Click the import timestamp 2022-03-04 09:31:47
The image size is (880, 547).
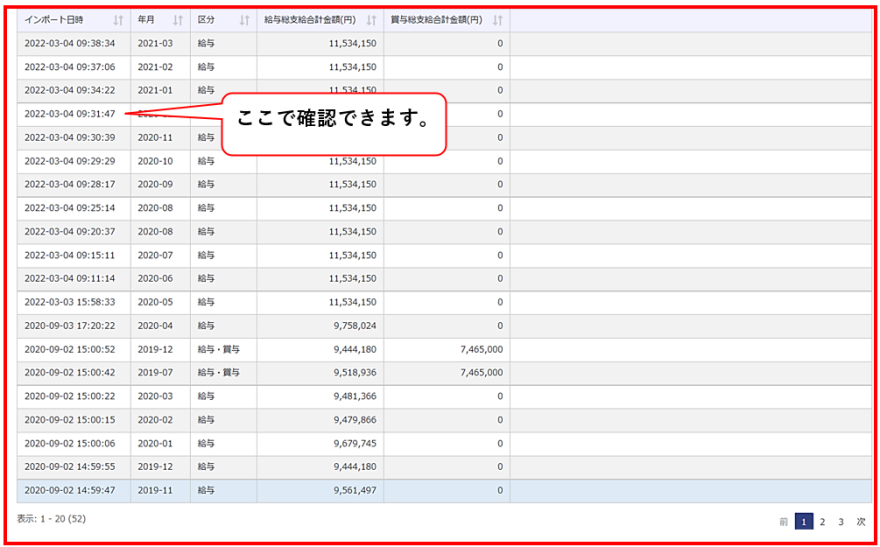coord(70,114)
